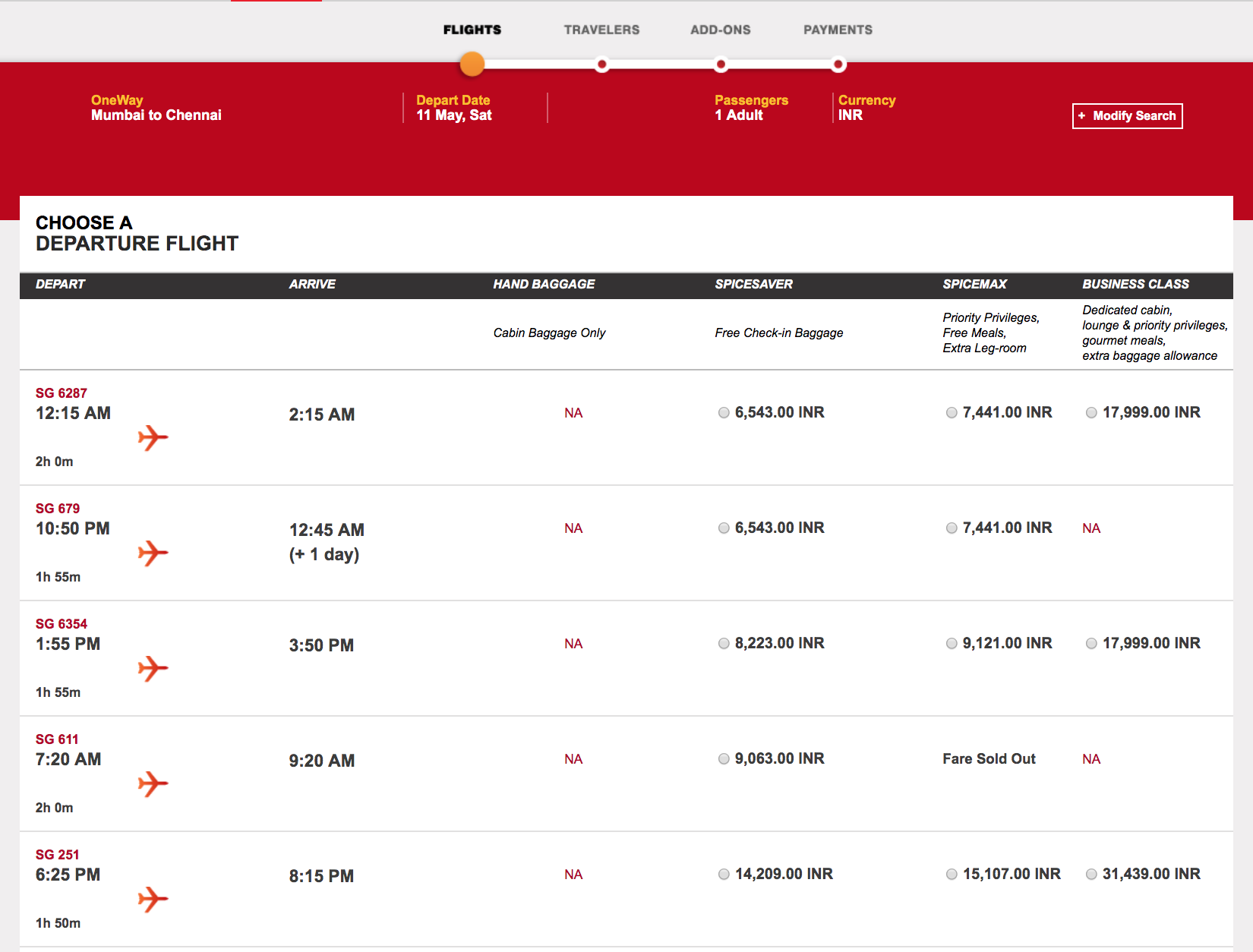Open the TRAVELERS tab
The height and width of the screenshot is (952, 1253).
click(x=601, y=30)
